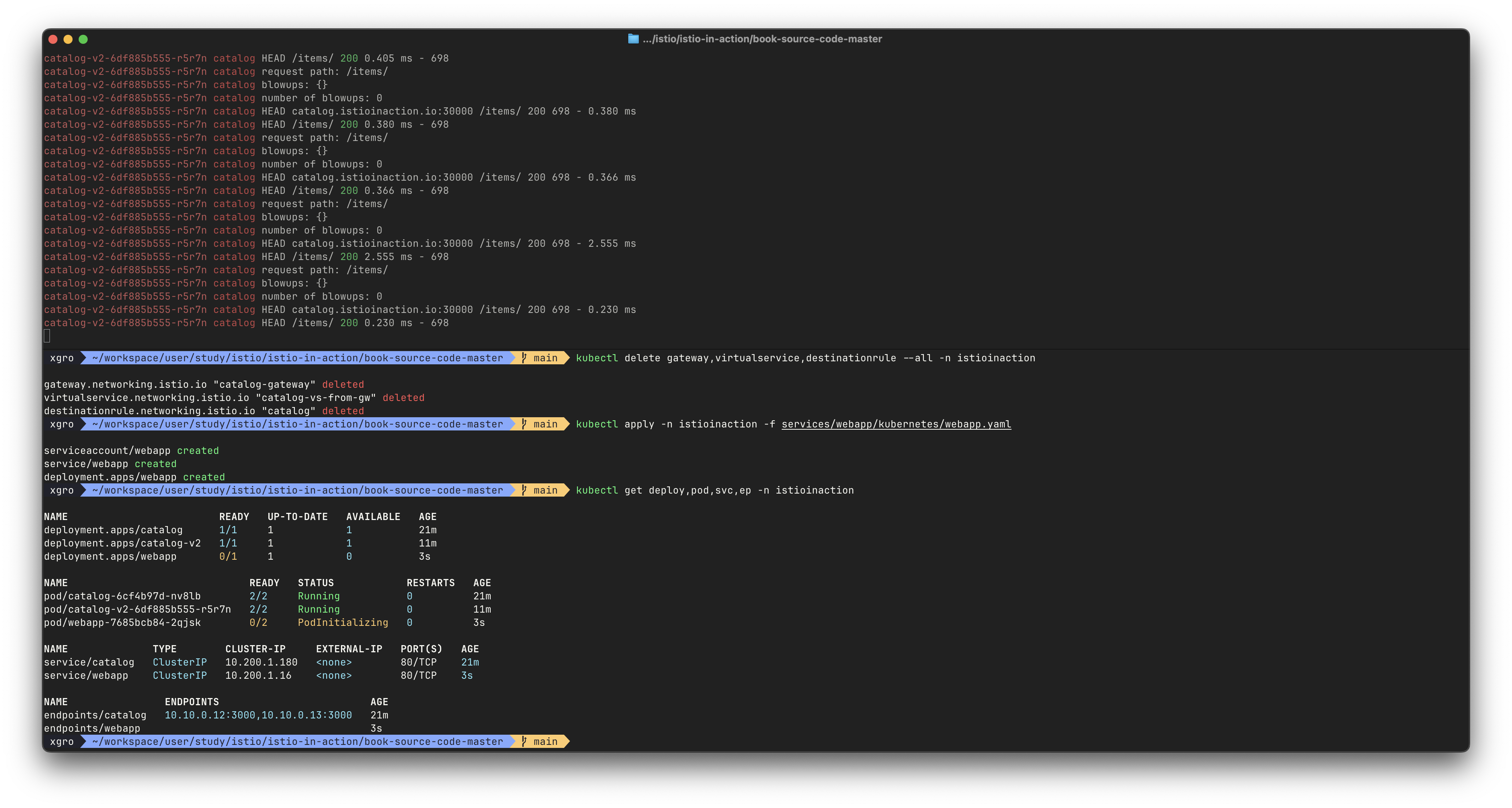Image resolution: width=1512 pixels, height=808 pixels.
Task: Minimize the terminal with the yellow button
Action: click(x=68, y=39)
